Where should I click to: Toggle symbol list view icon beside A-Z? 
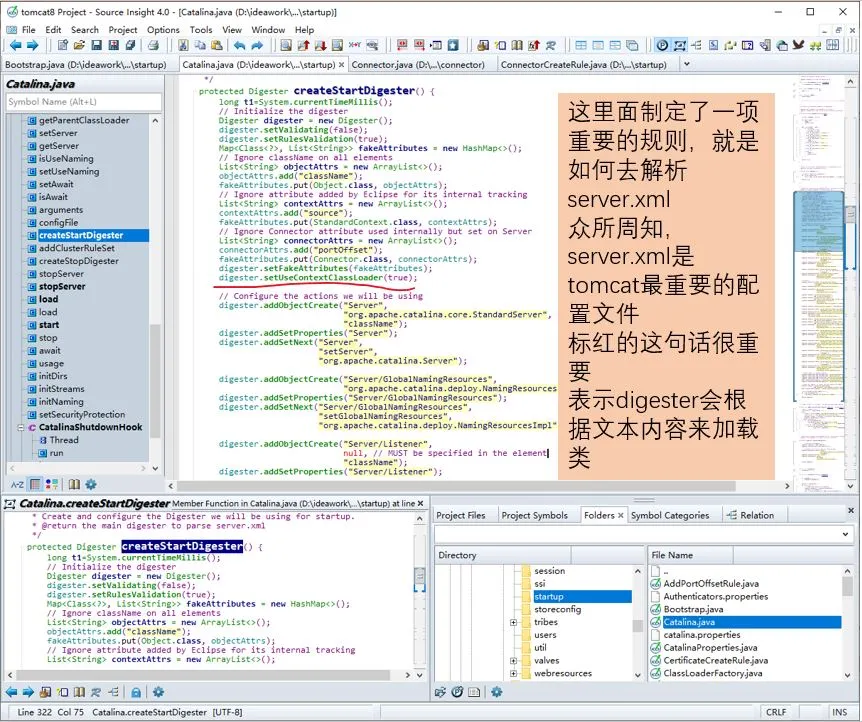[35, 484]
